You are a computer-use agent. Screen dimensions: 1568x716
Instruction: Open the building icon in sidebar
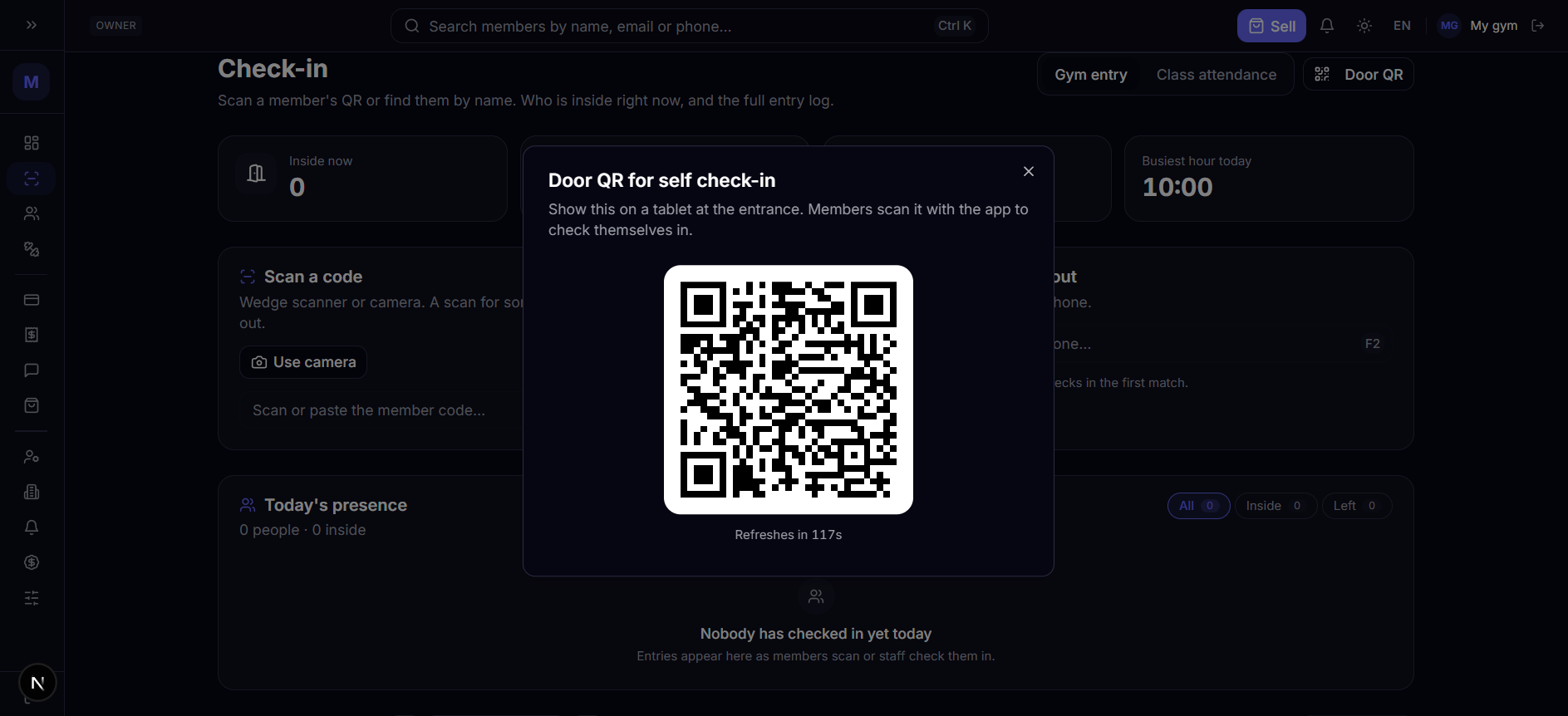click(x=32, y=492)
